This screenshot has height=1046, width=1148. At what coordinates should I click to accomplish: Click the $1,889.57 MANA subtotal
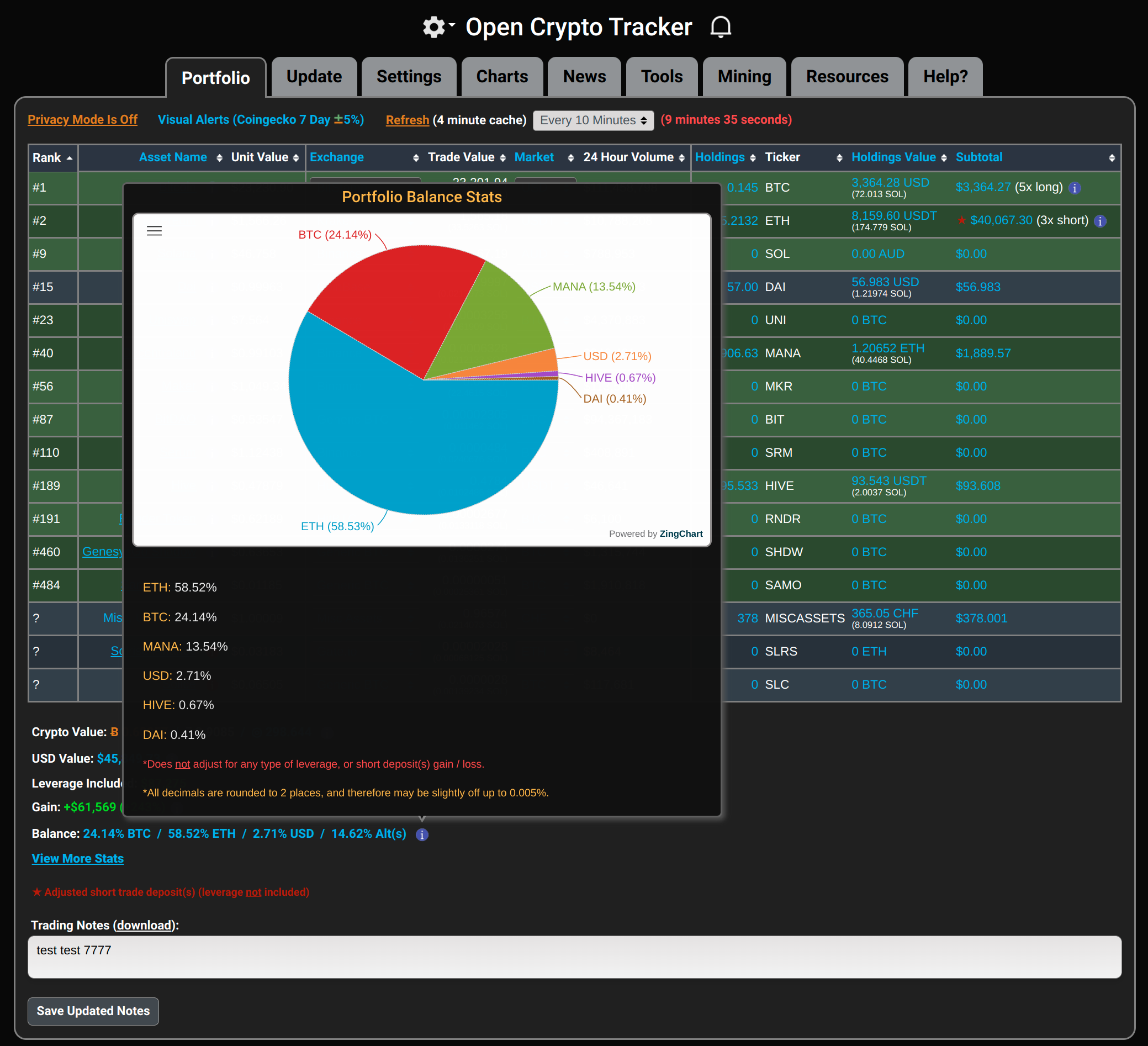(x=983, y=353)
